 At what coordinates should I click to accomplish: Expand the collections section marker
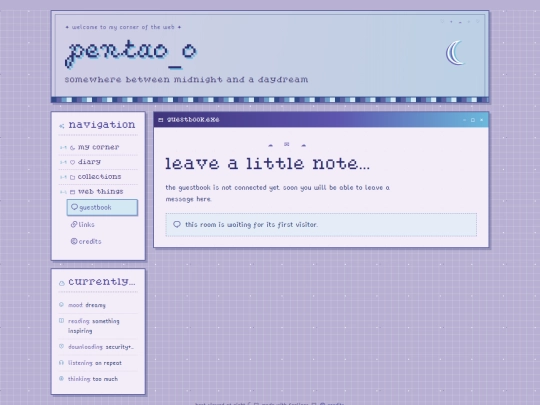click(x=63, y=177)
